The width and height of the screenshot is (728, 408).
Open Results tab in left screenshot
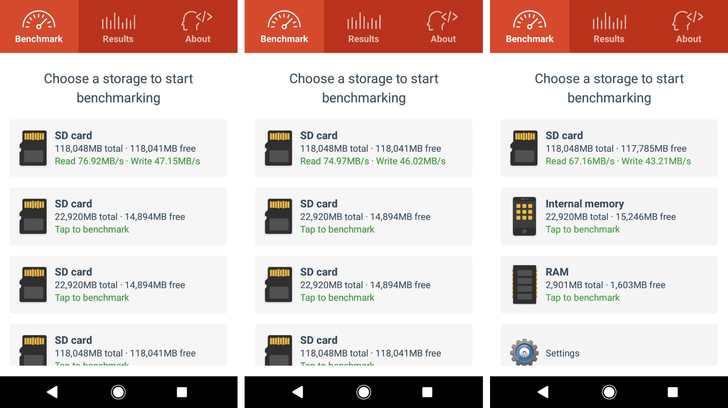[118, 26]
